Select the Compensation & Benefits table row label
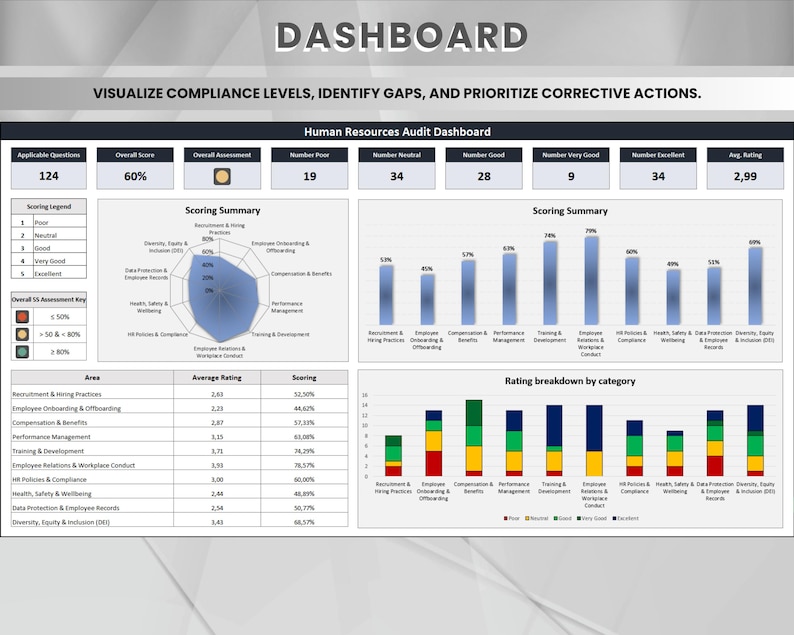Screen dimensions: 794x635 coord(50,422)
